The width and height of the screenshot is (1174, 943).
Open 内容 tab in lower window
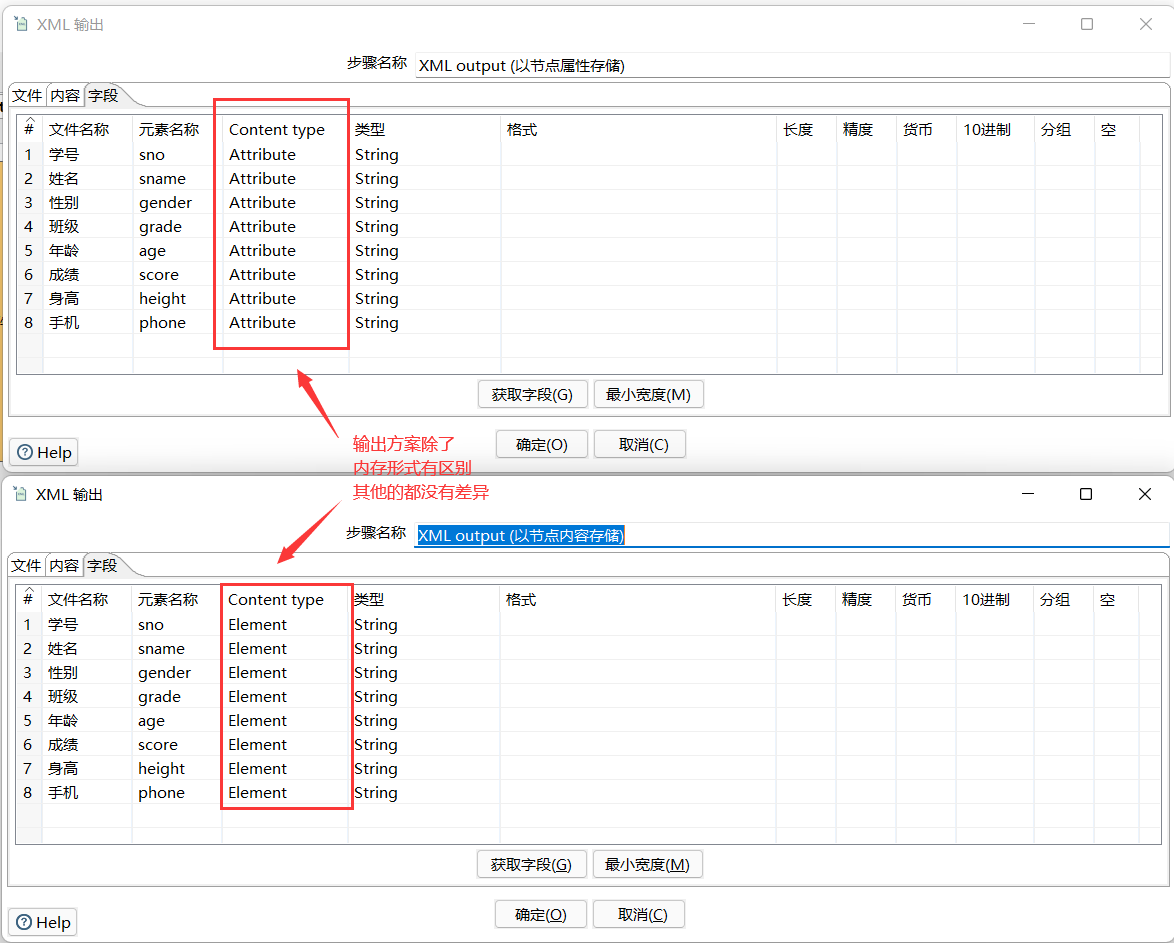point(64,565)
